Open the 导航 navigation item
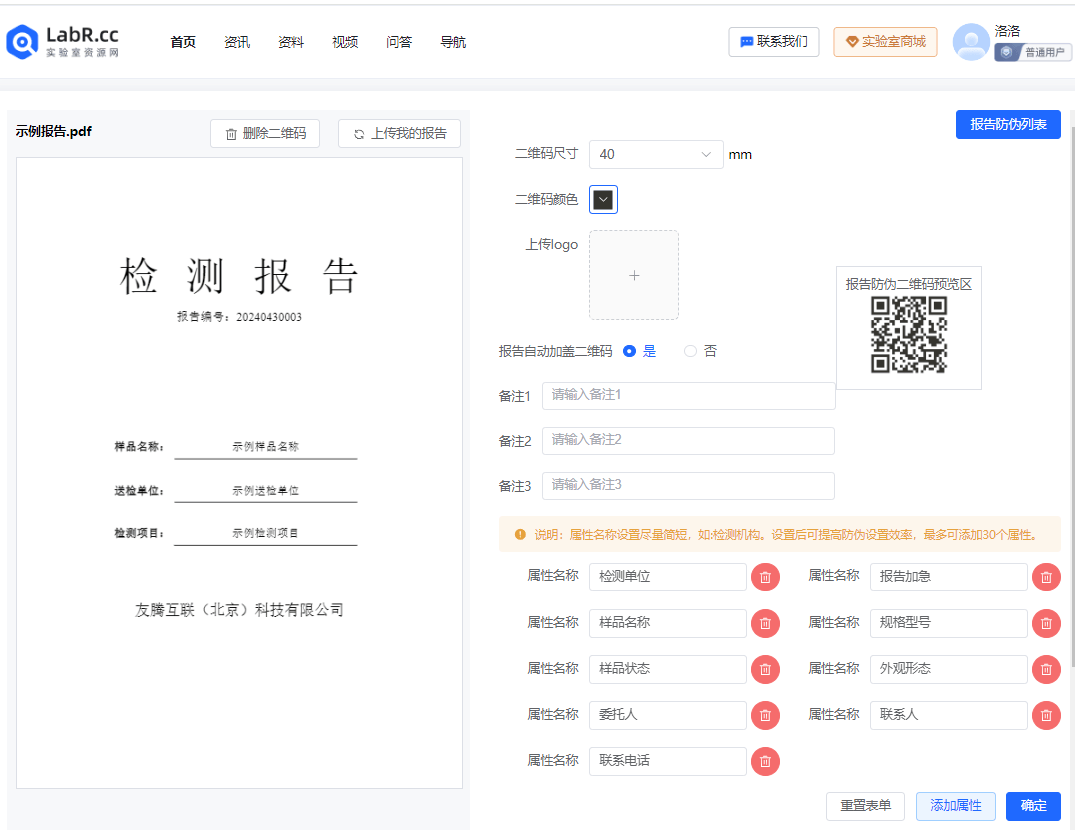Viewport: 1075px width, 830px height. [453, 42]
